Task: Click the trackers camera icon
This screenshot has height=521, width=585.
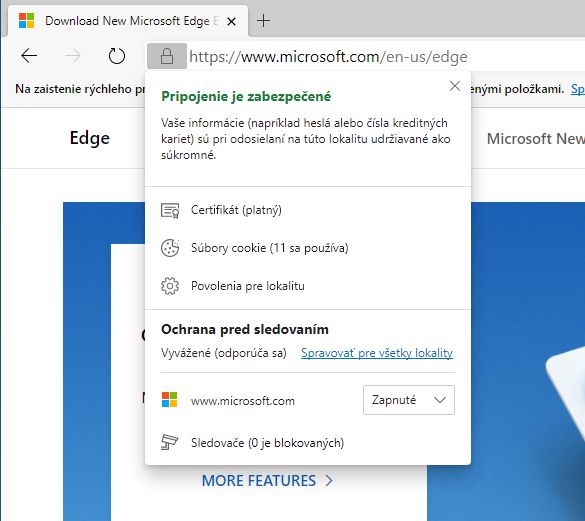Action: click(x=170, y=442)
